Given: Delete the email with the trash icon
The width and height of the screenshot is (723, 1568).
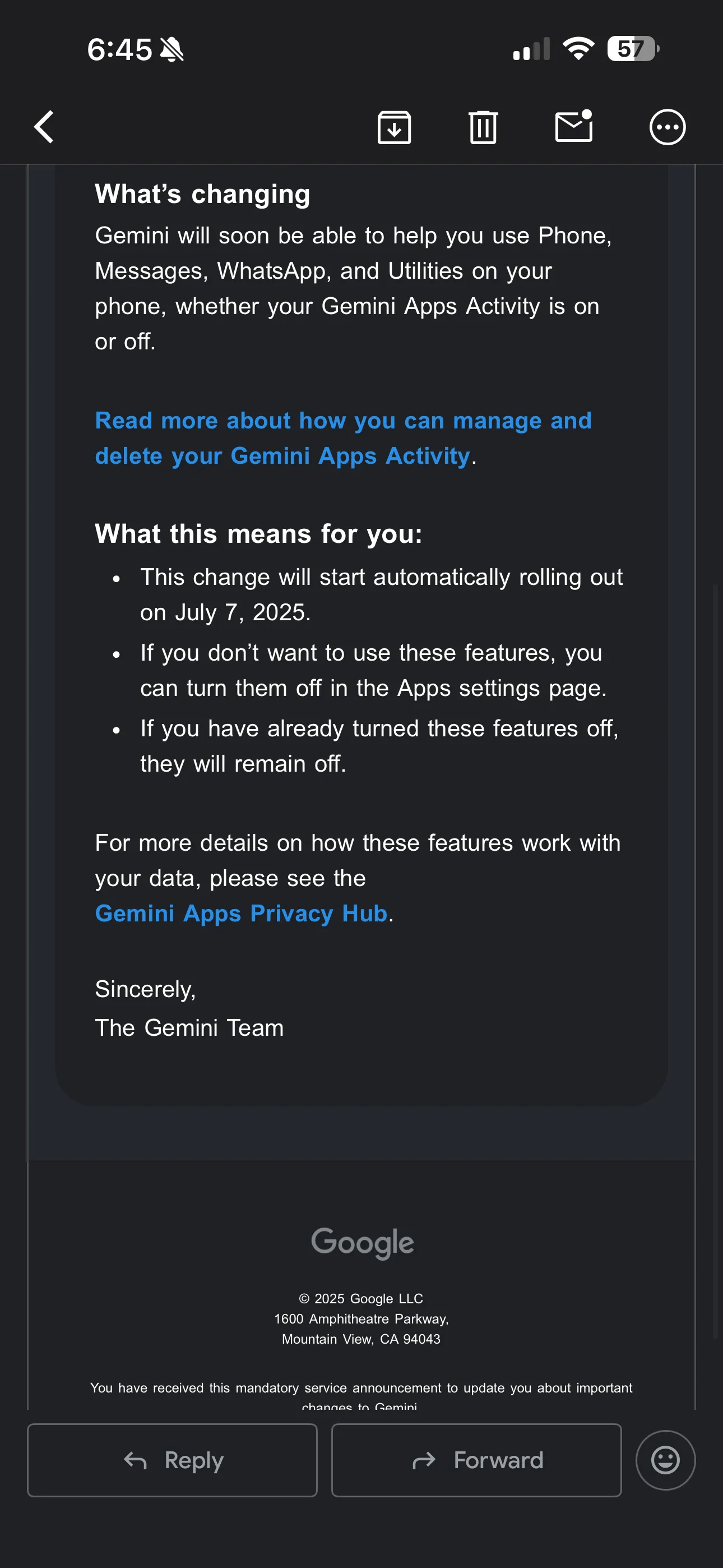Looking at the screenshot, I should click(483, 127).
